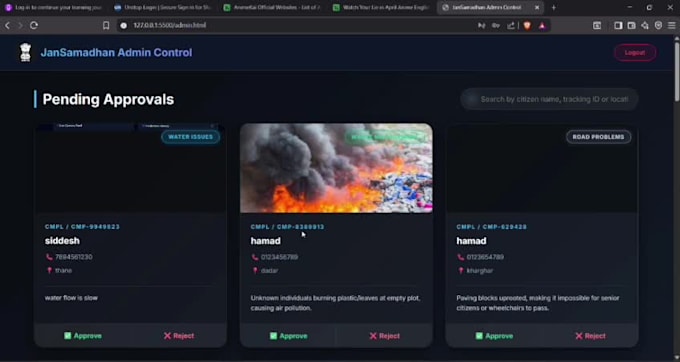Open a new browser tab
The image size is (680, 362).
(553, 7)
